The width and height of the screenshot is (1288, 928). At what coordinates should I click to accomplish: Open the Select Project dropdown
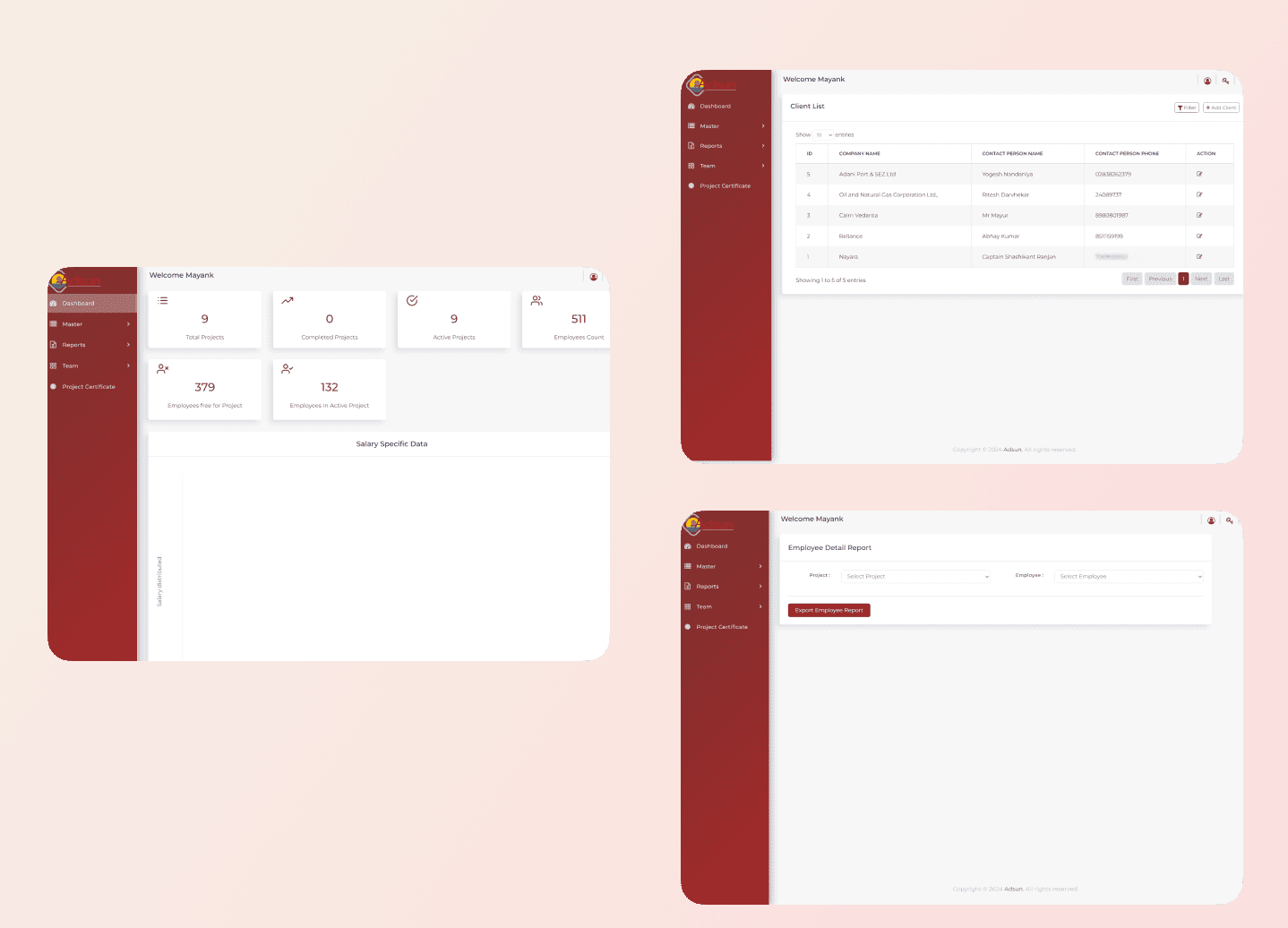pyautogui.click(x=916, y=577)
